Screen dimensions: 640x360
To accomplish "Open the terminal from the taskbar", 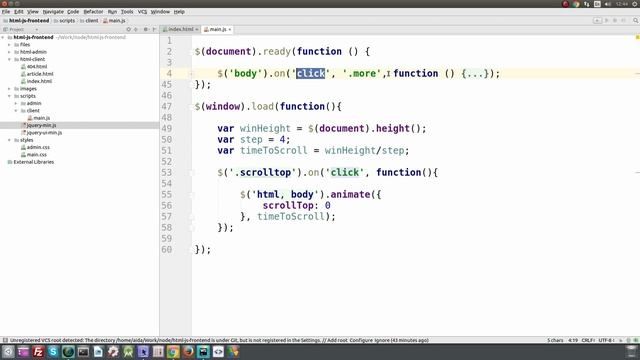I will (x=83, y=351).
